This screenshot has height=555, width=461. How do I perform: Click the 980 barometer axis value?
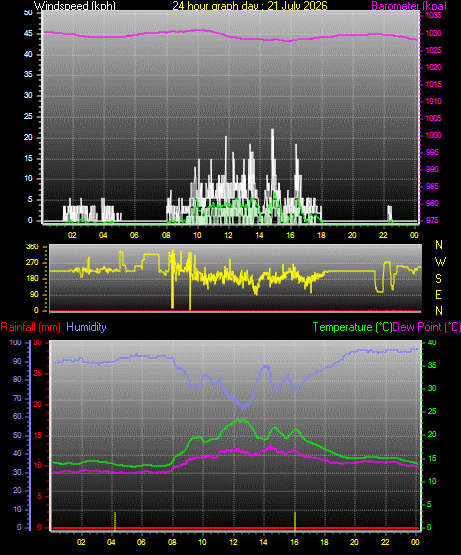click(x=432, y=203)
